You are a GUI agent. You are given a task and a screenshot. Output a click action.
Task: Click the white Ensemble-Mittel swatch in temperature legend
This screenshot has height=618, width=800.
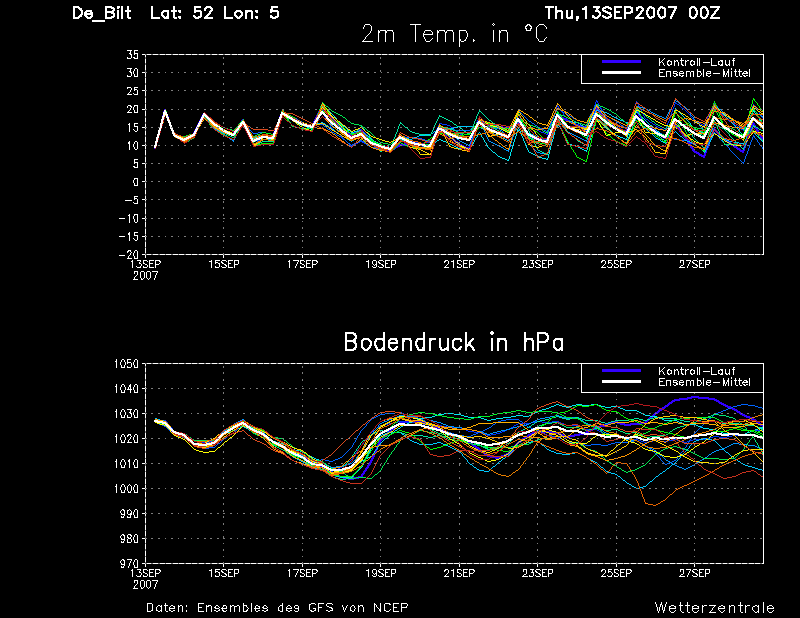[x=621, y=73]
